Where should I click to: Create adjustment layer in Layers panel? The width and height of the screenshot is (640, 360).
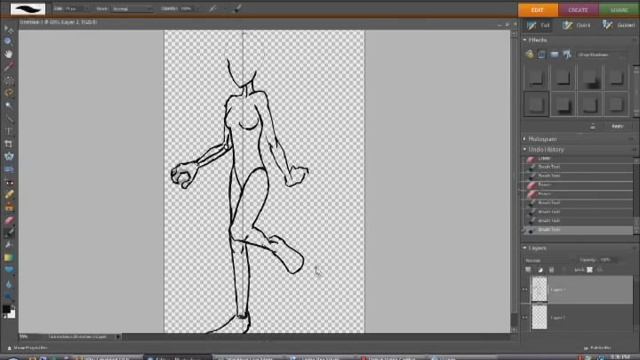click(x=540, y=270)
